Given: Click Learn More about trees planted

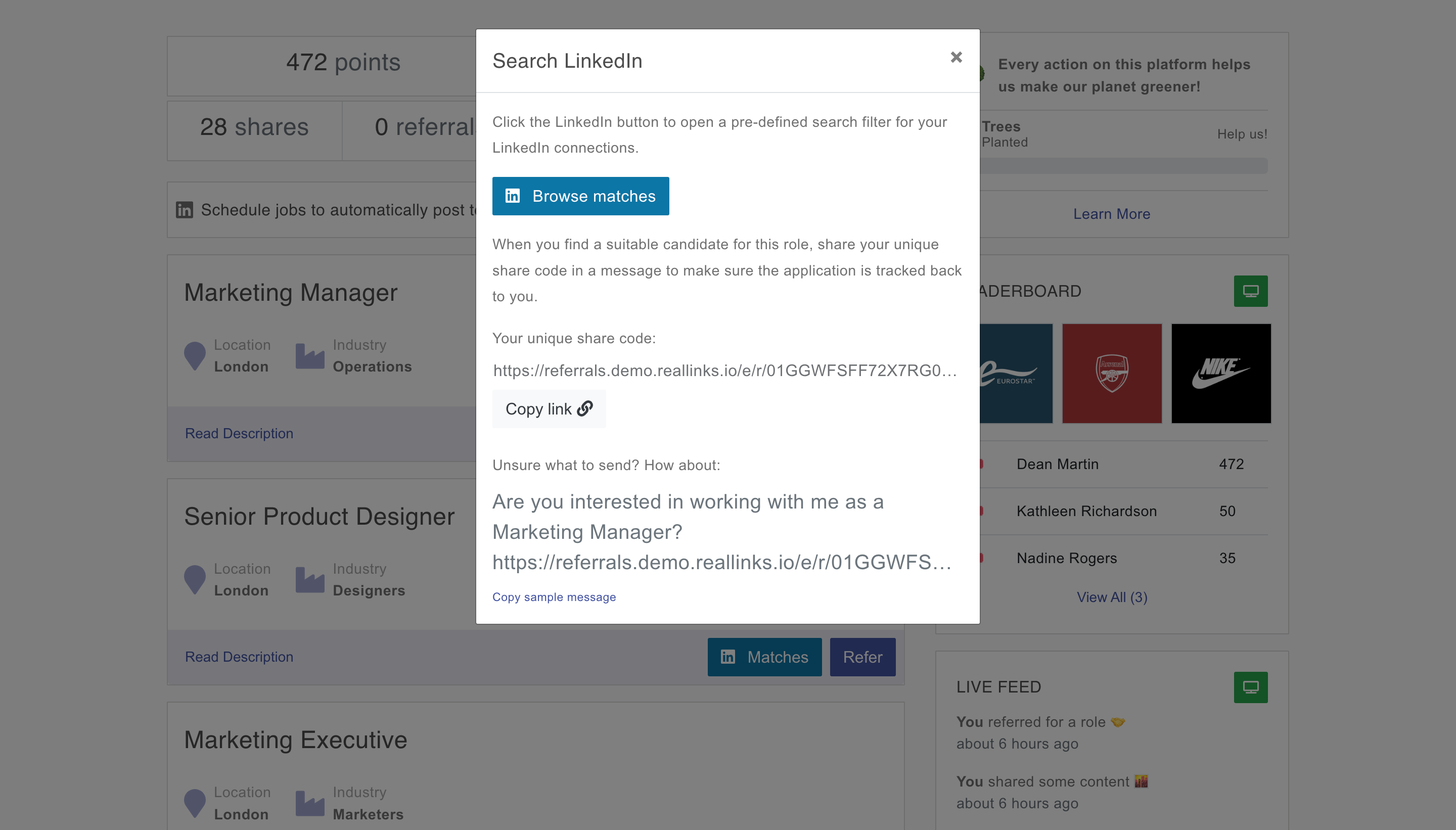Looking at the screenshot, I should click(1111, 214).
